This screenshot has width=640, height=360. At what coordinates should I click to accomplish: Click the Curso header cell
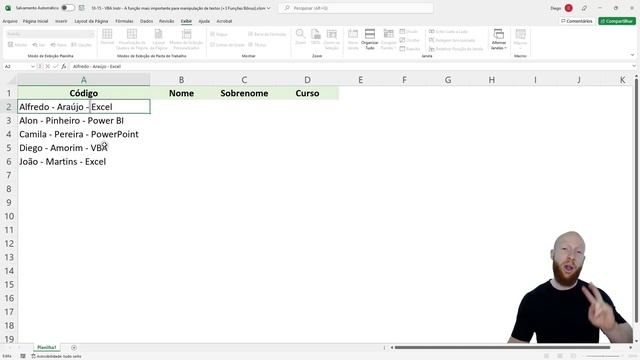coord(307,93)
